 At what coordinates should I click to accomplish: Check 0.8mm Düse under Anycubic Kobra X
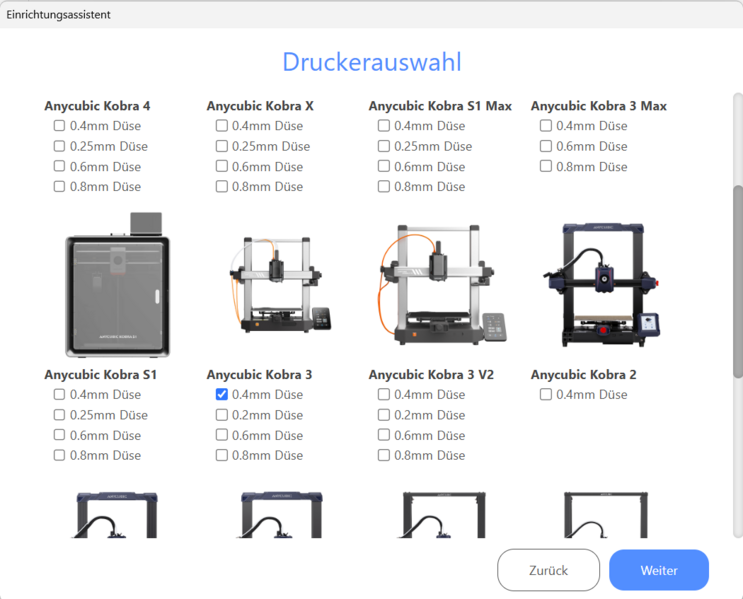(221, 186)
